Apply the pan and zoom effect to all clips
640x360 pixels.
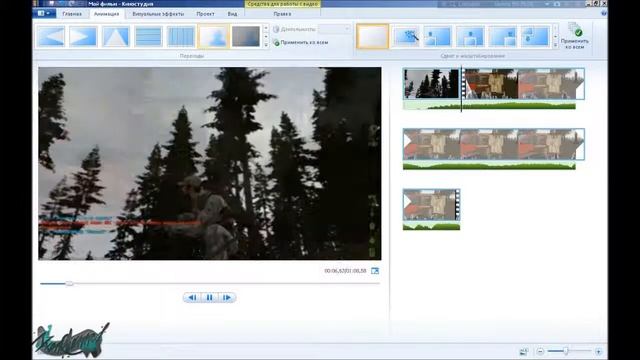[x=574, y=36]
